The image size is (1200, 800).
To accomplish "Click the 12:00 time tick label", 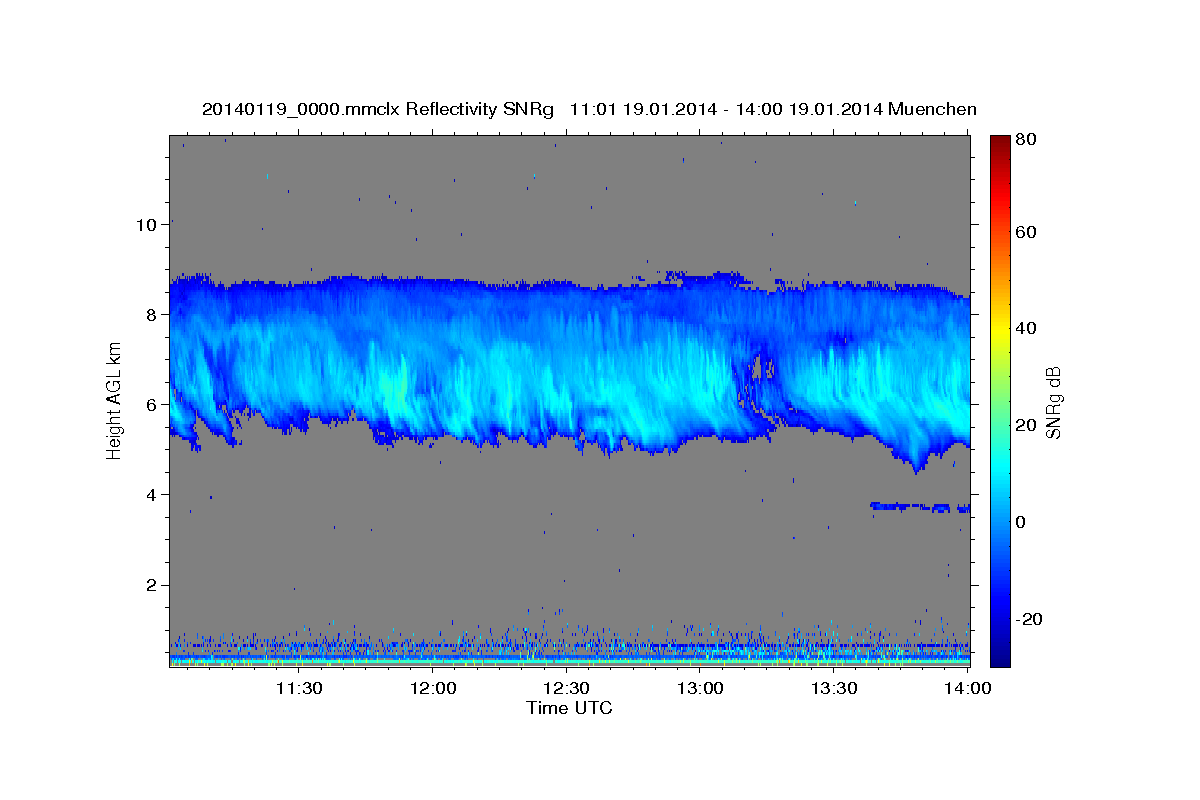I will tap(433, 689).
